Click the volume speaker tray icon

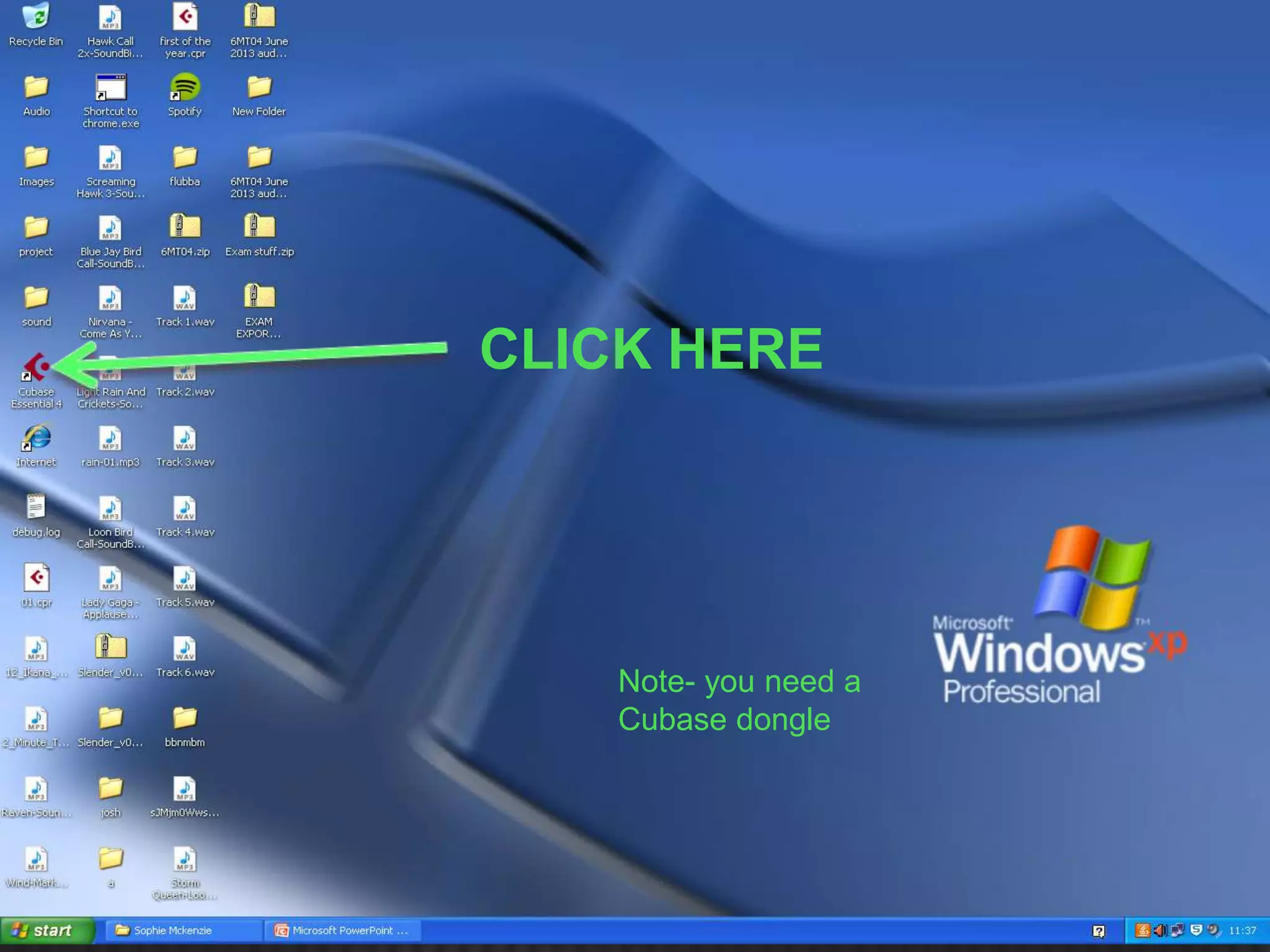(x=1160, y=930)
